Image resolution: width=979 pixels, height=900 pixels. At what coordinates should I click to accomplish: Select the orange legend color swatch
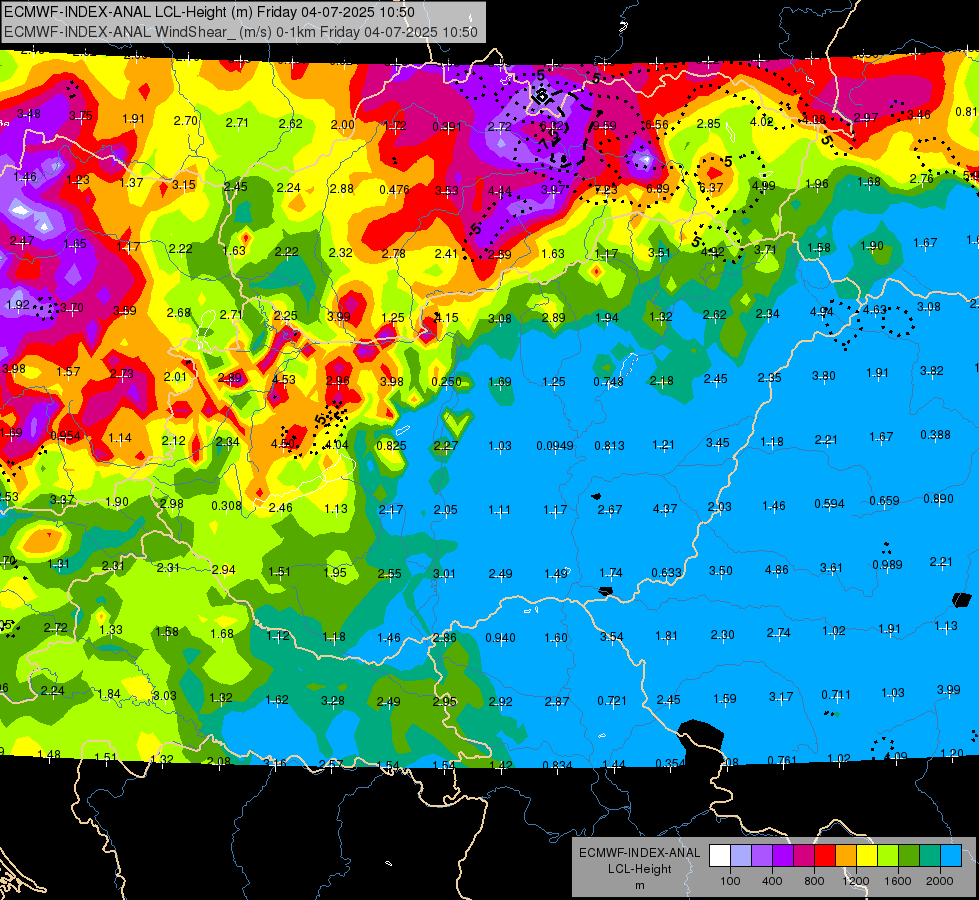tap(845, 855)
